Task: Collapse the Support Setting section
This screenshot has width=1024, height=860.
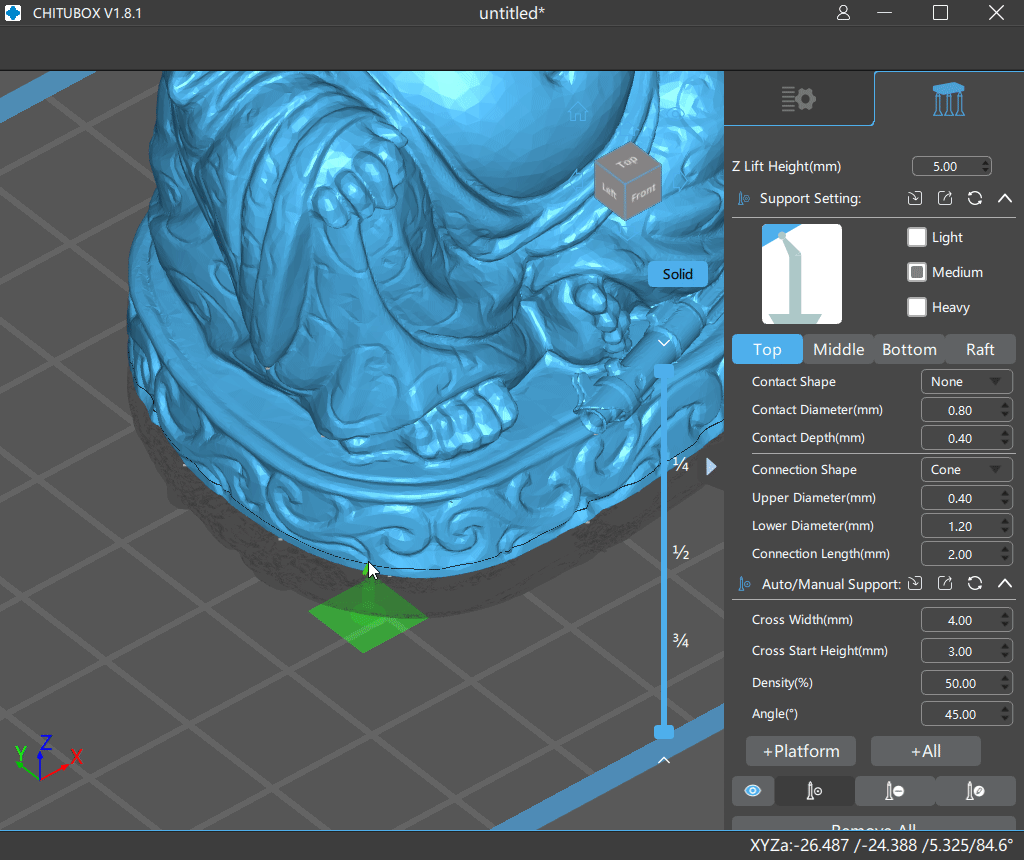Action: click(x=1005, y=198)
